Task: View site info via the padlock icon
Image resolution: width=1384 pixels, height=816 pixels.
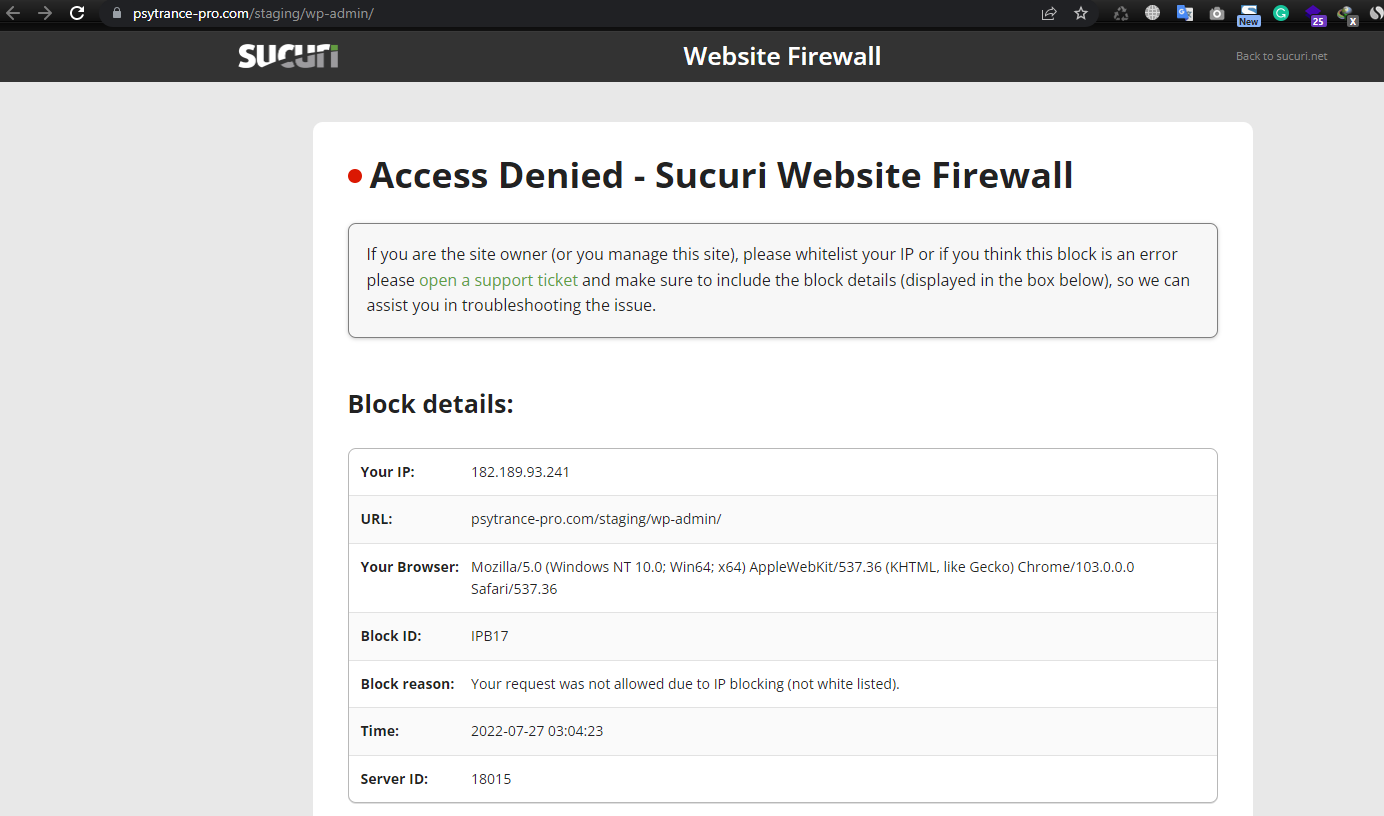Action: click(x=116, y=14)
